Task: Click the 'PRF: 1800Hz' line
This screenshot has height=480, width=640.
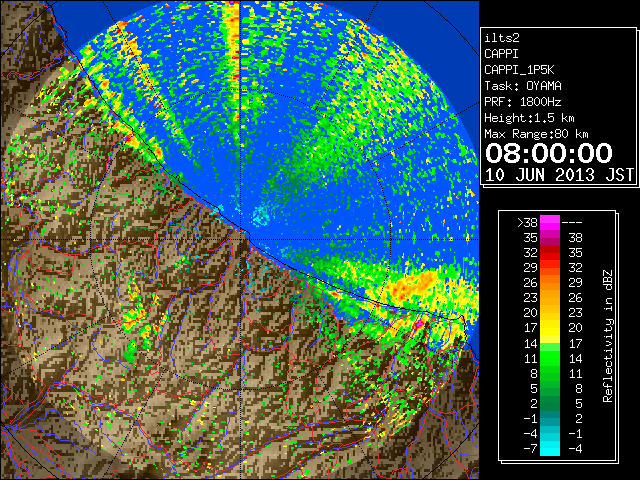Action: 523,102
